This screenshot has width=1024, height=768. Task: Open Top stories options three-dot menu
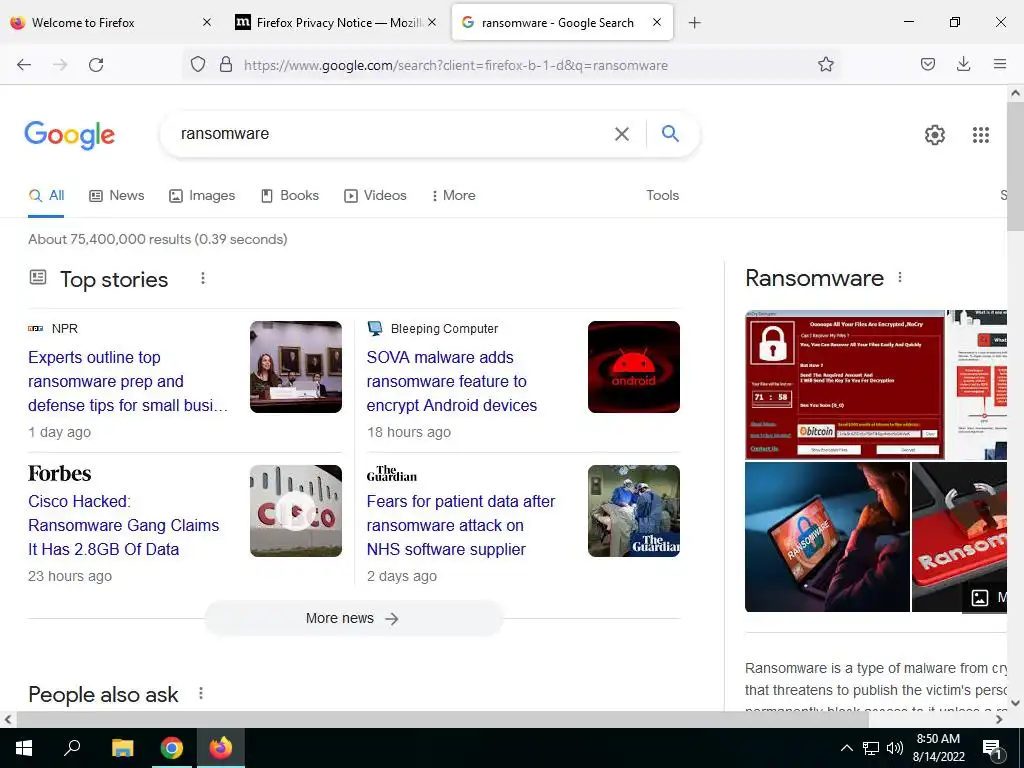202,279
